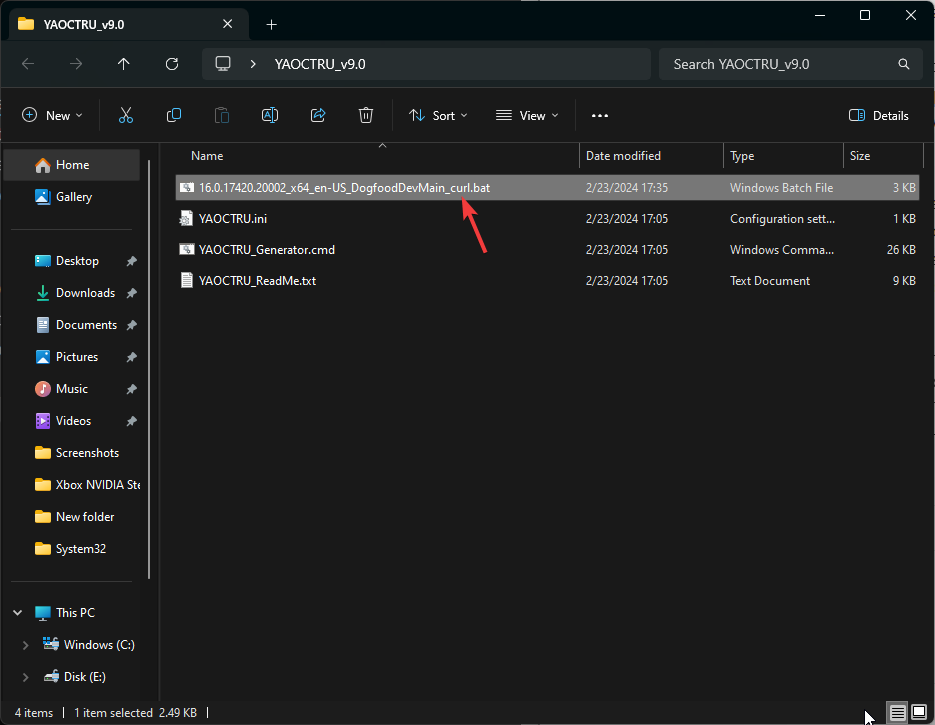Click the Search YAOCTRU_v9.0 field

[x=780, y=64]
